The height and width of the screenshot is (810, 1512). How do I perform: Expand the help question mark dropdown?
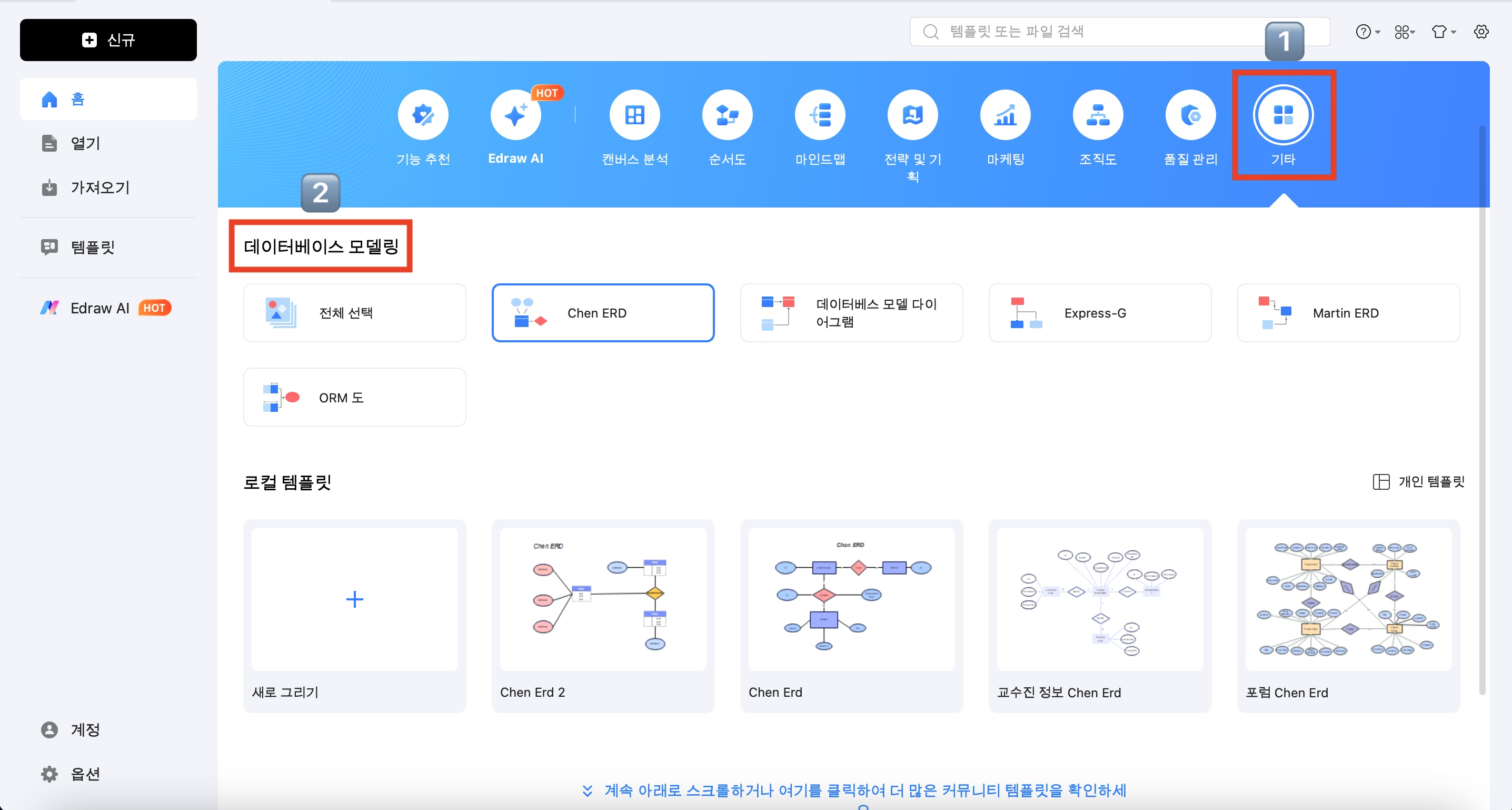click(x=1368, y=32)
